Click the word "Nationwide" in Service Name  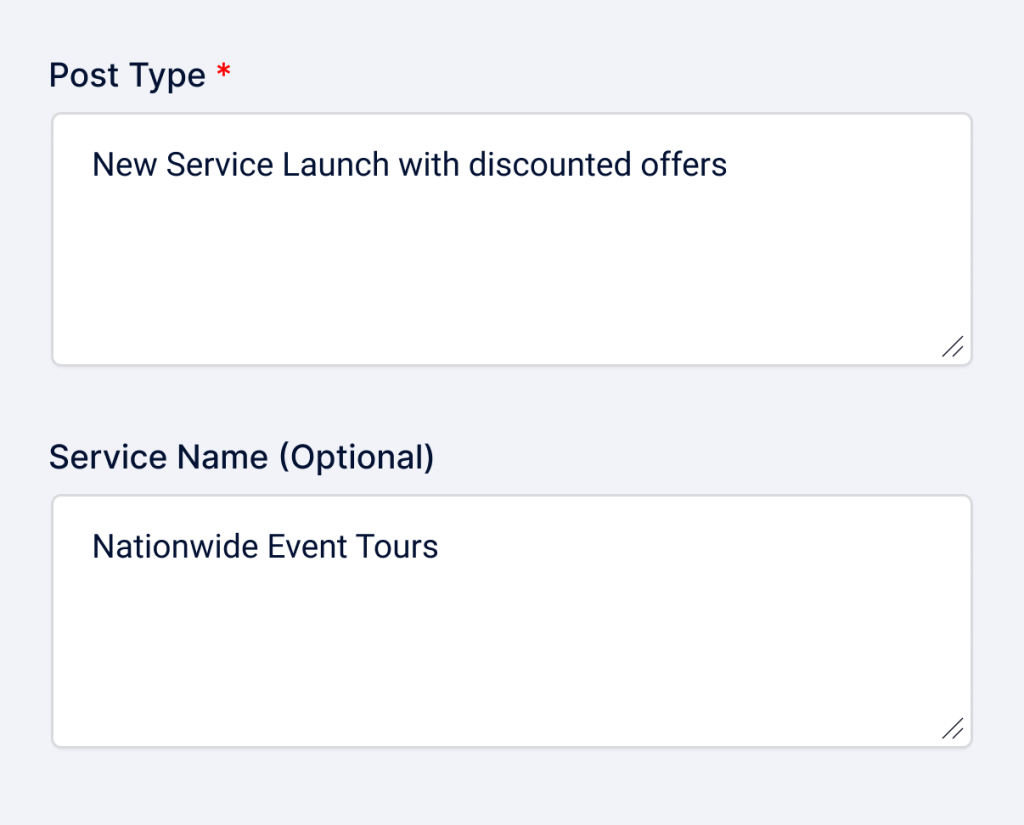[x=176, y=547]
